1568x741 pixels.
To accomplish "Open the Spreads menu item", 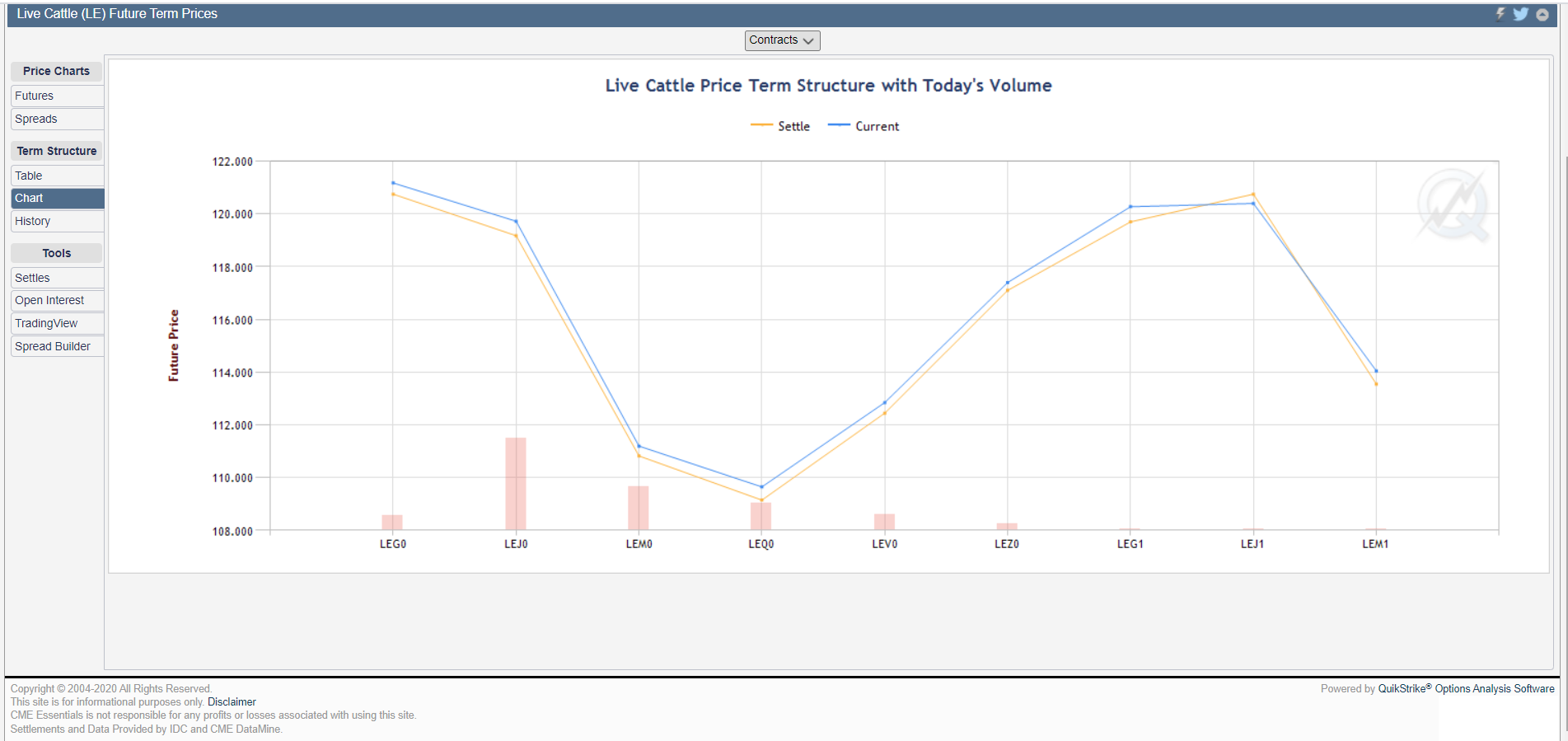I will pos(57,119).
